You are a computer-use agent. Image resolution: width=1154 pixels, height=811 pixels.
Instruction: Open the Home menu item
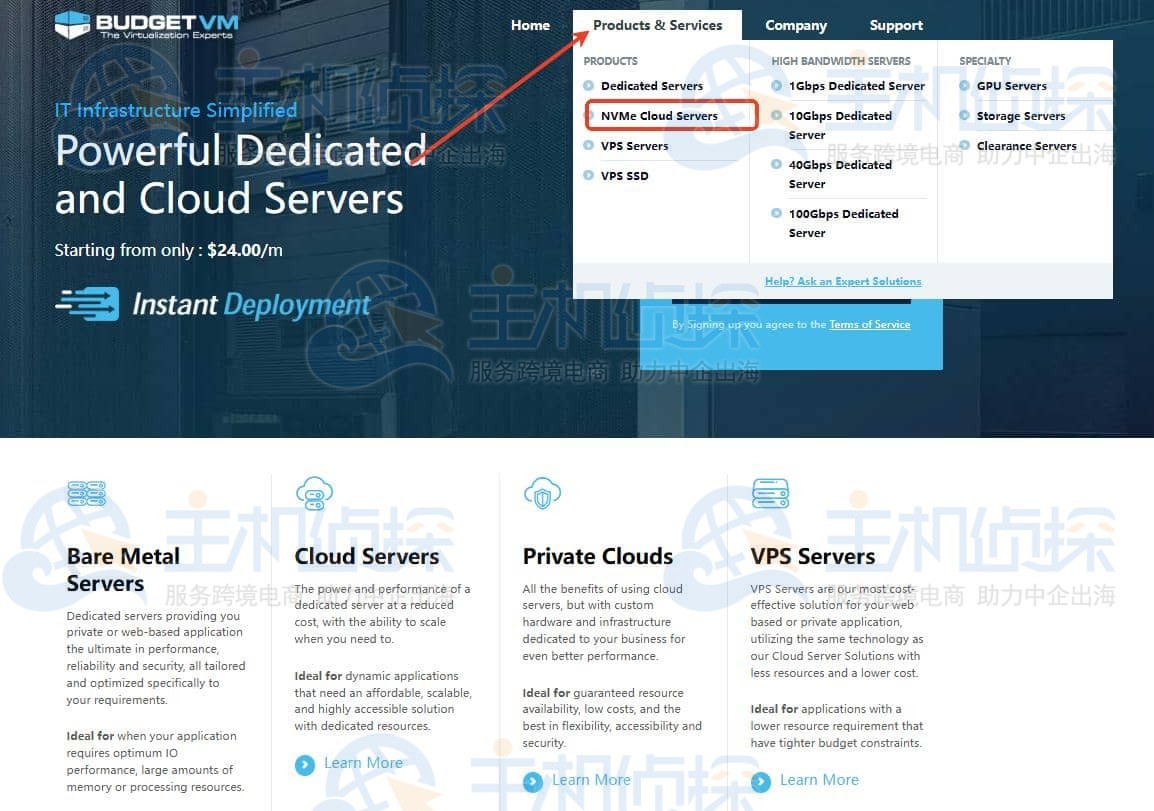530,25
